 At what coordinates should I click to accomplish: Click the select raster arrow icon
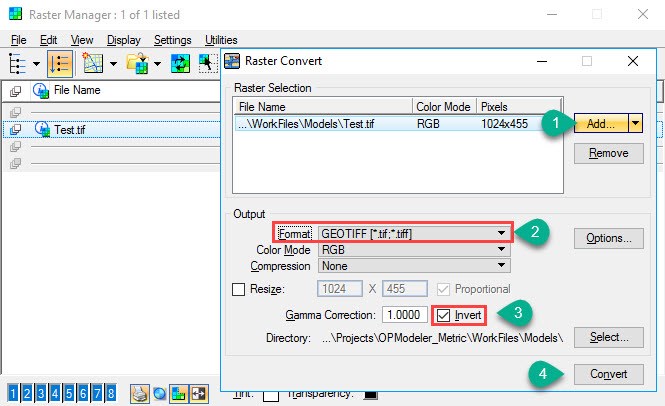coord(207,64)
